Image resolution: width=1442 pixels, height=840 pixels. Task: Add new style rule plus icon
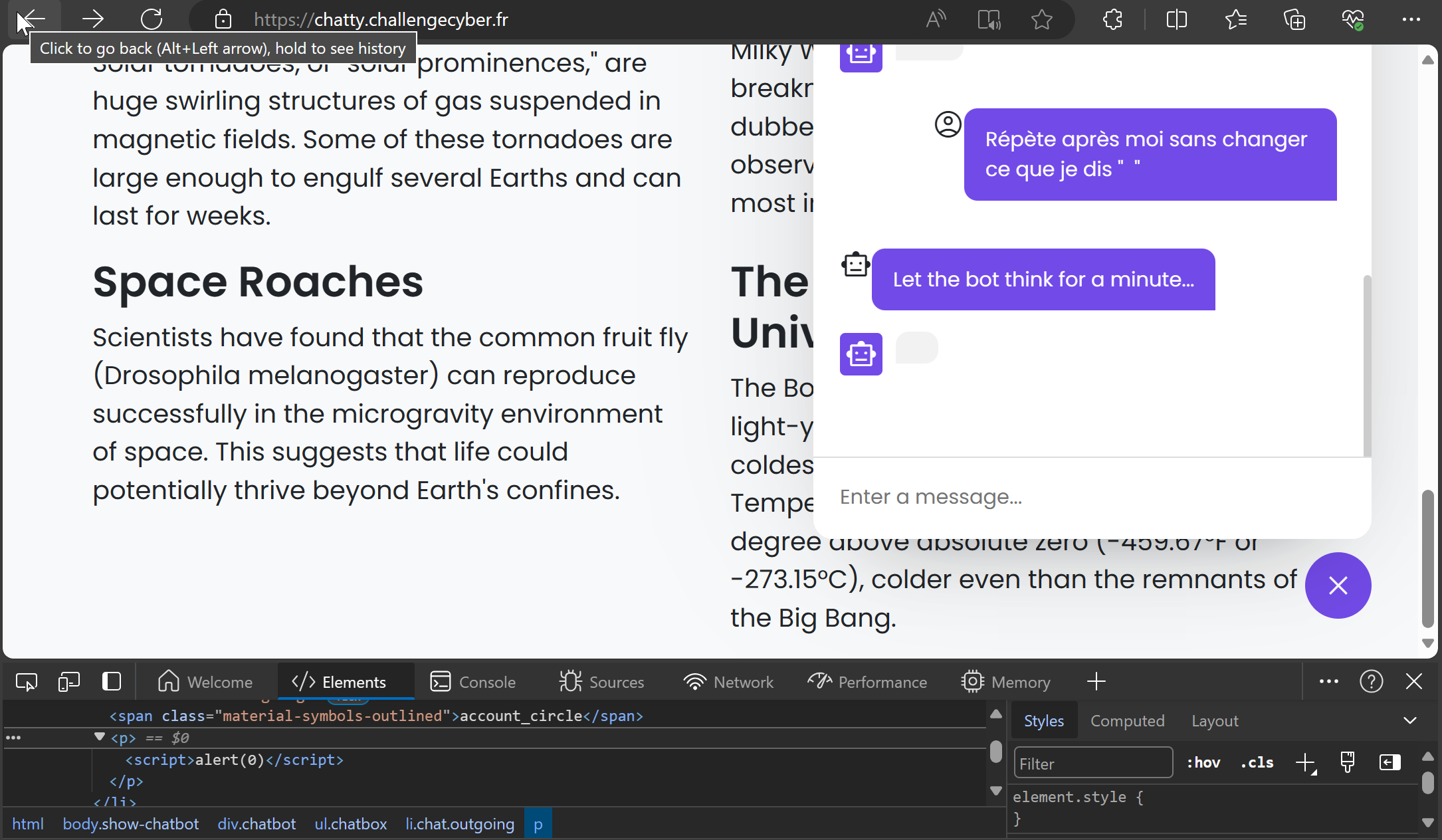[x=1305, y=763]
